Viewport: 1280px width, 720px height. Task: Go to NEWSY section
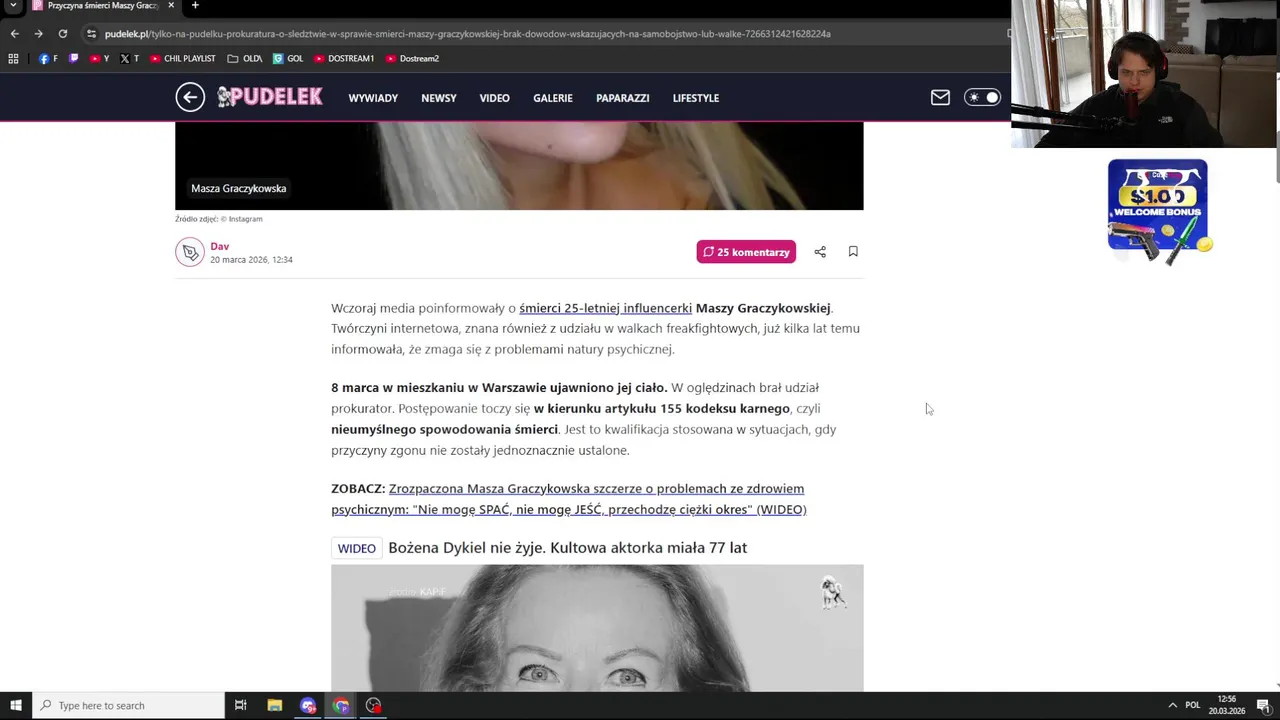pos(439,98)
